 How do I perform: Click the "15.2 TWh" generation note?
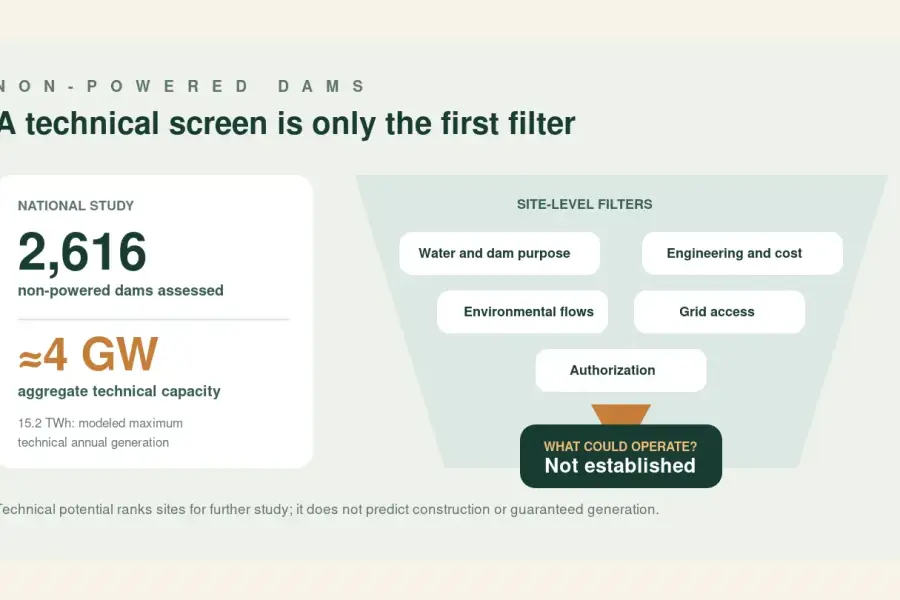coord(100,432)
